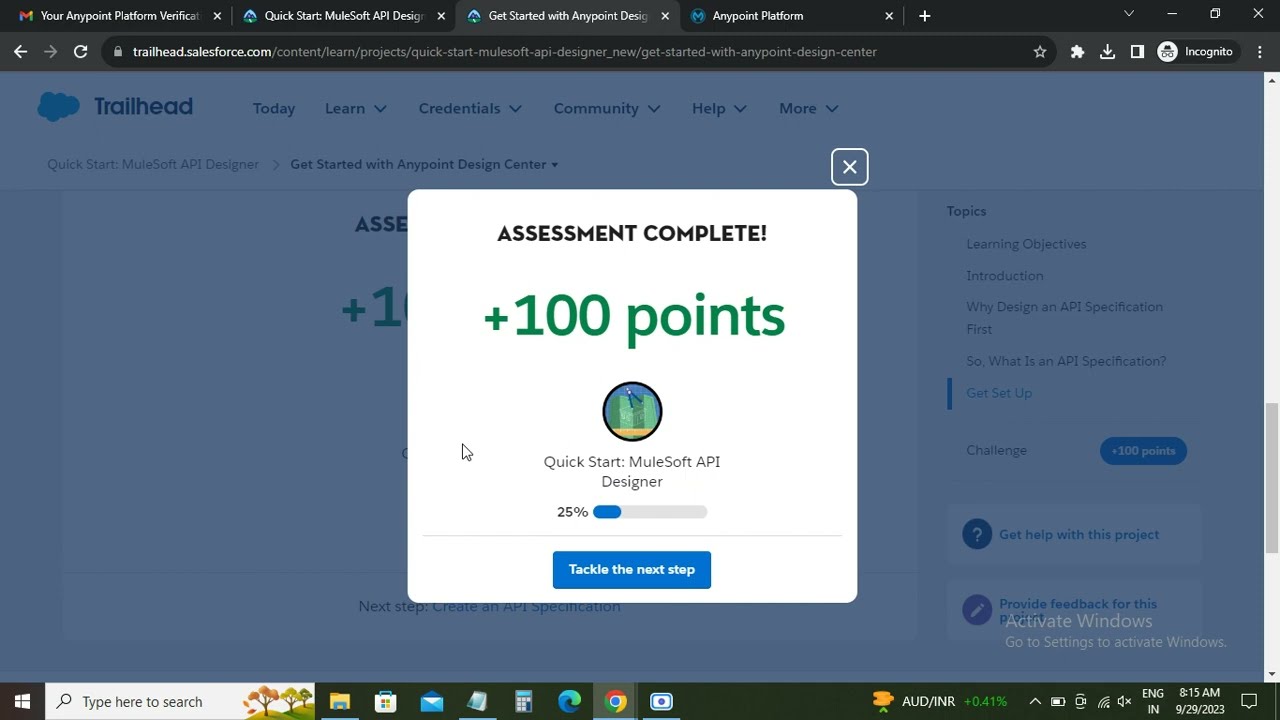Screen dimensions: 1280x720
Task: Click the pencil feedback icon
Action: point(977,610)
